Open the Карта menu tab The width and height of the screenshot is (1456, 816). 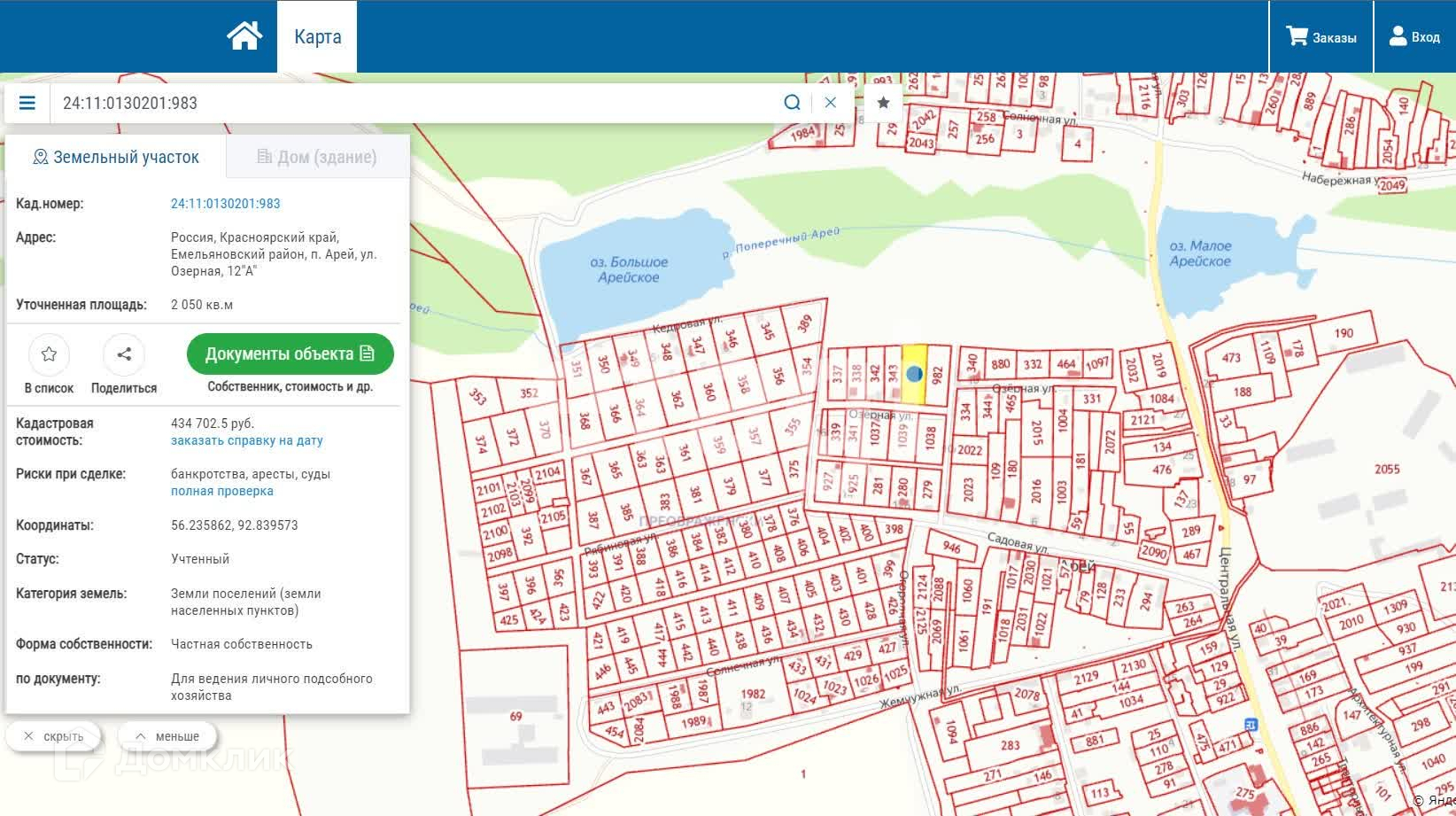coord(317,37)
